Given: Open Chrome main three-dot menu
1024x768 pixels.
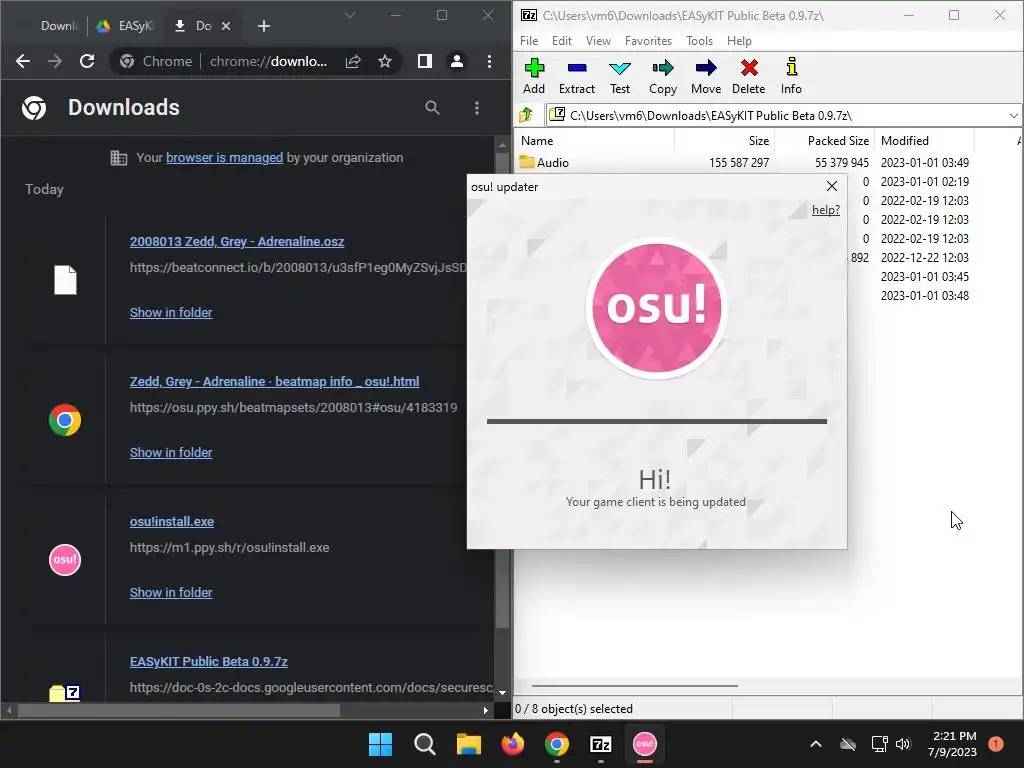Looking at the screenshot, I should (x=489, y=61).
